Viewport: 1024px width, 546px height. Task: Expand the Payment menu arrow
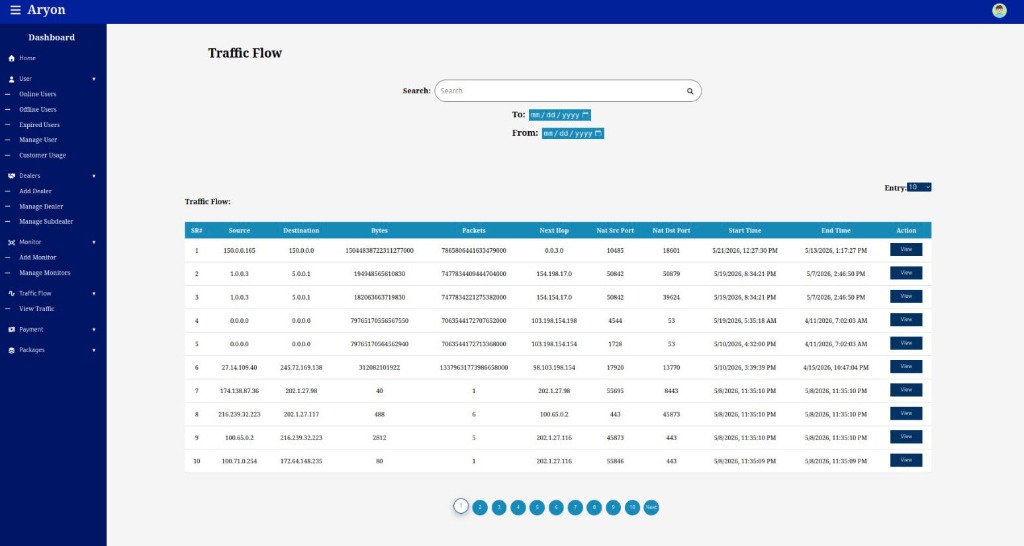point(94,330)
